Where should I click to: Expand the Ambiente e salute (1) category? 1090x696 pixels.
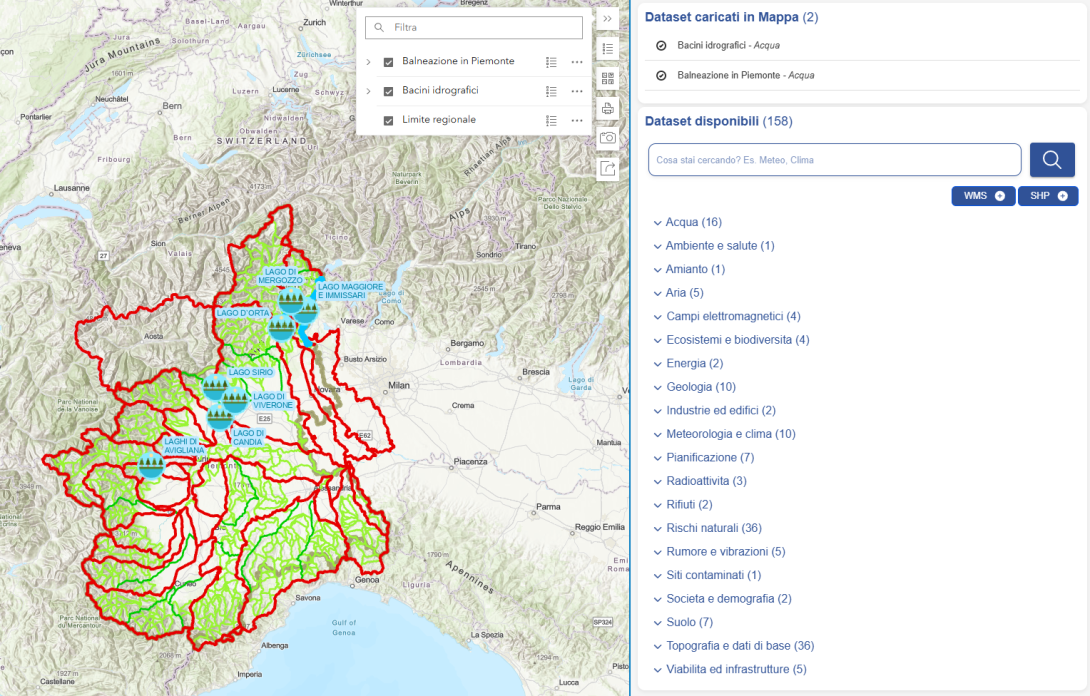tap(714, 245)
